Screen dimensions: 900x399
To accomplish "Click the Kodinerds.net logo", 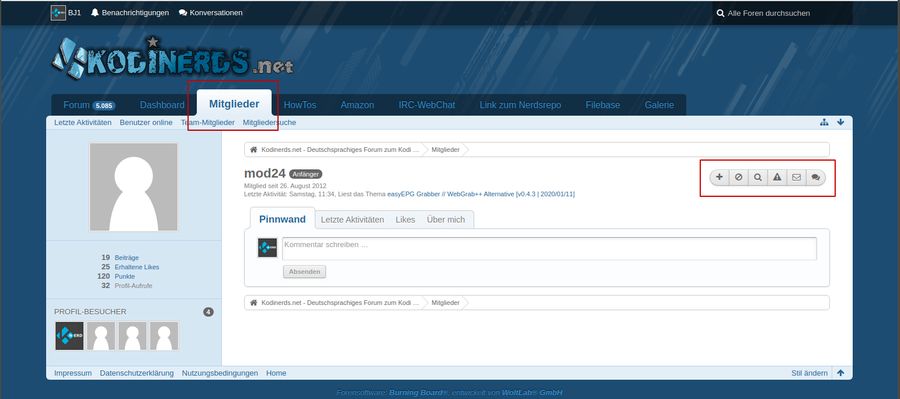I will click(x=172, y=58).
